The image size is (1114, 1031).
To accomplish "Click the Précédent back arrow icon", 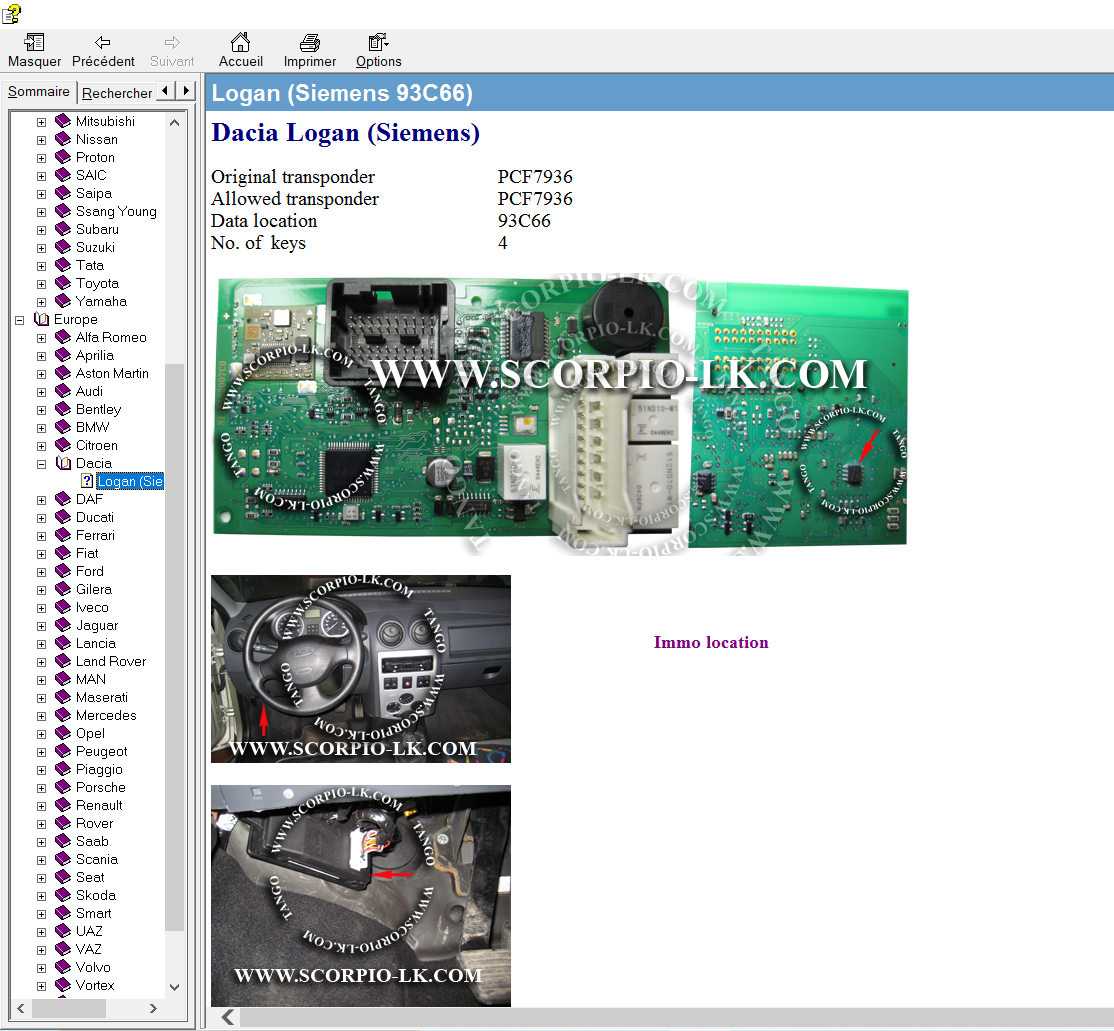I will pos(103,43).
